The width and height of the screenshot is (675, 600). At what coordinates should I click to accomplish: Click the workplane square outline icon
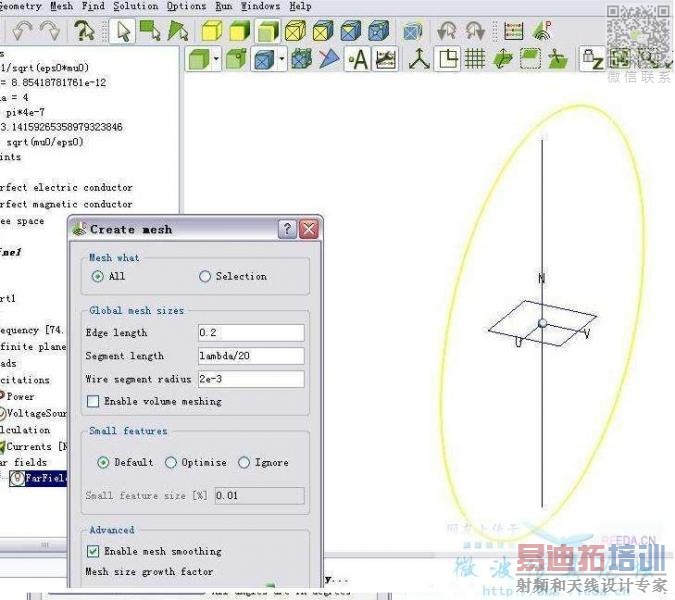(448, 59)
